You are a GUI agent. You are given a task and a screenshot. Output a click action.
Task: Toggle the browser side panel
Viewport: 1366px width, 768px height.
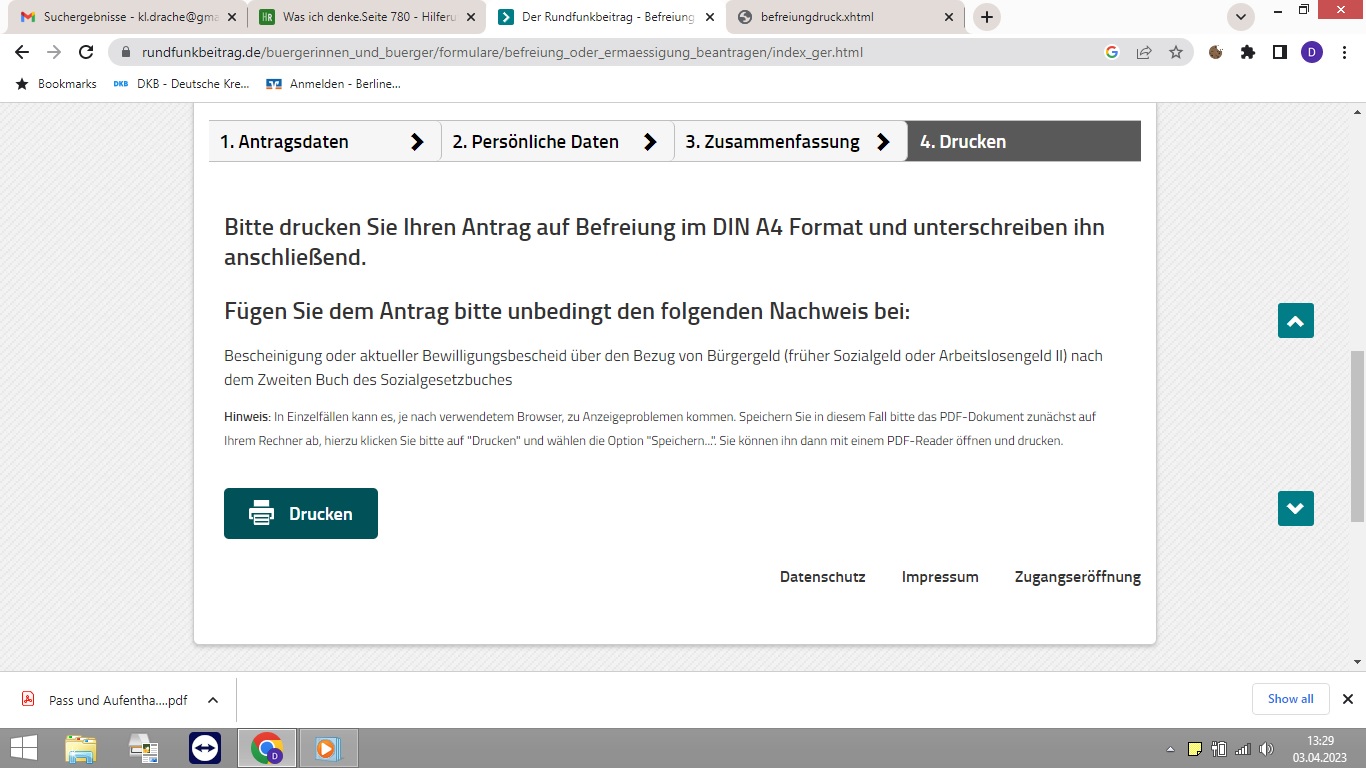coord(1280,52)
